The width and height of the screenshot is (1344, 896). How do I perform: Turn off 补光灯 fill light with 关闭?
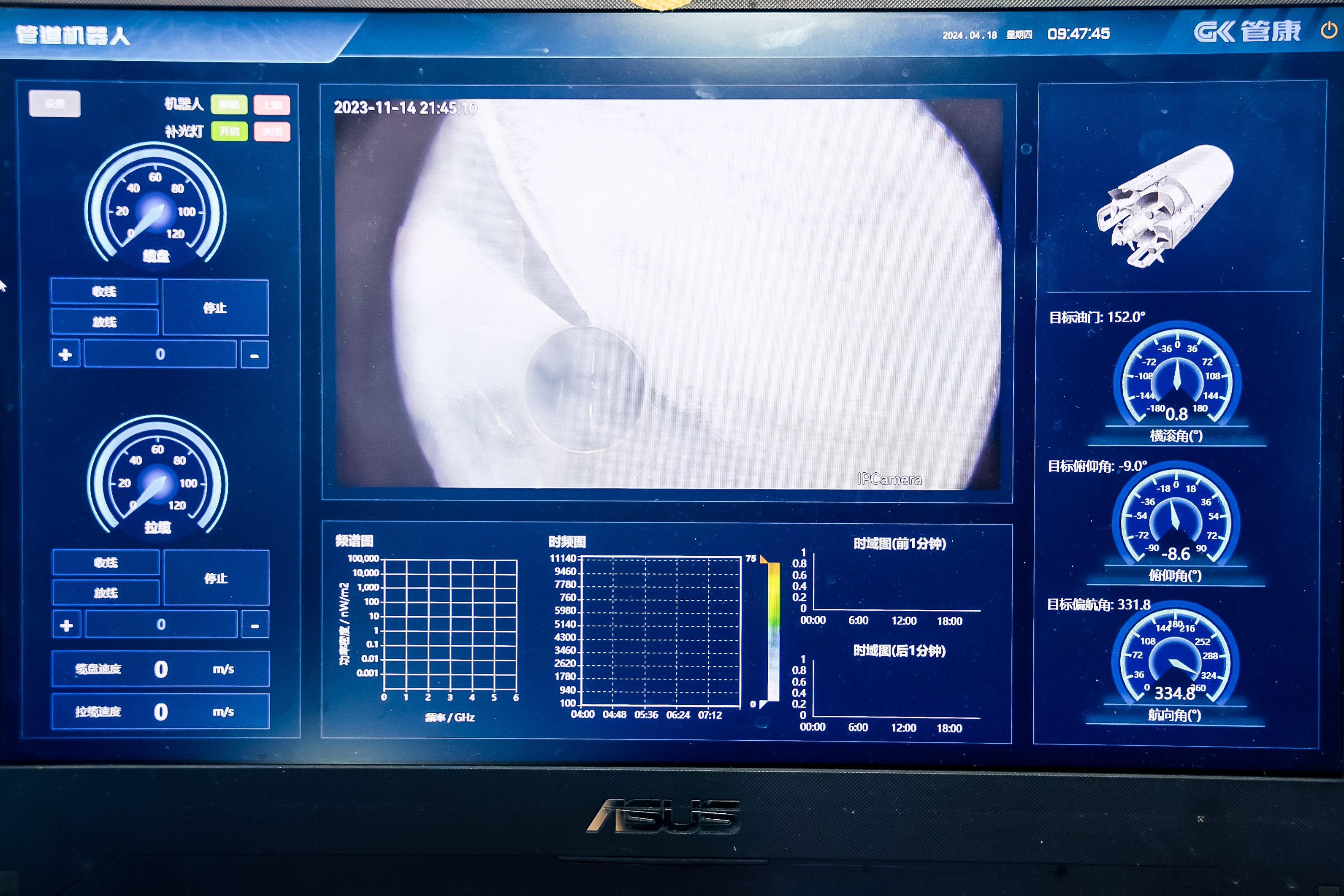pos(272,131)
